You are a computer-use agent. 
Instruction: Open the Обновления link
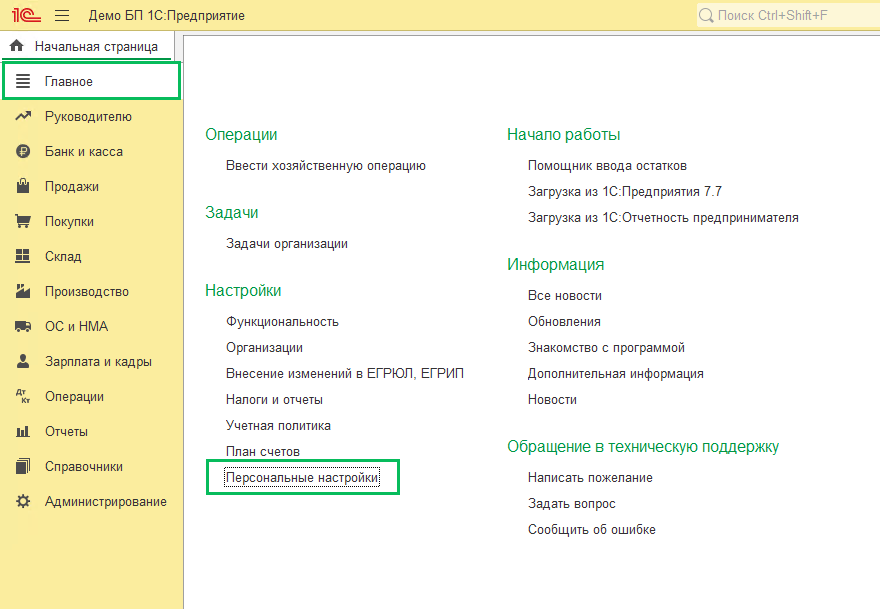pos(564,322)
